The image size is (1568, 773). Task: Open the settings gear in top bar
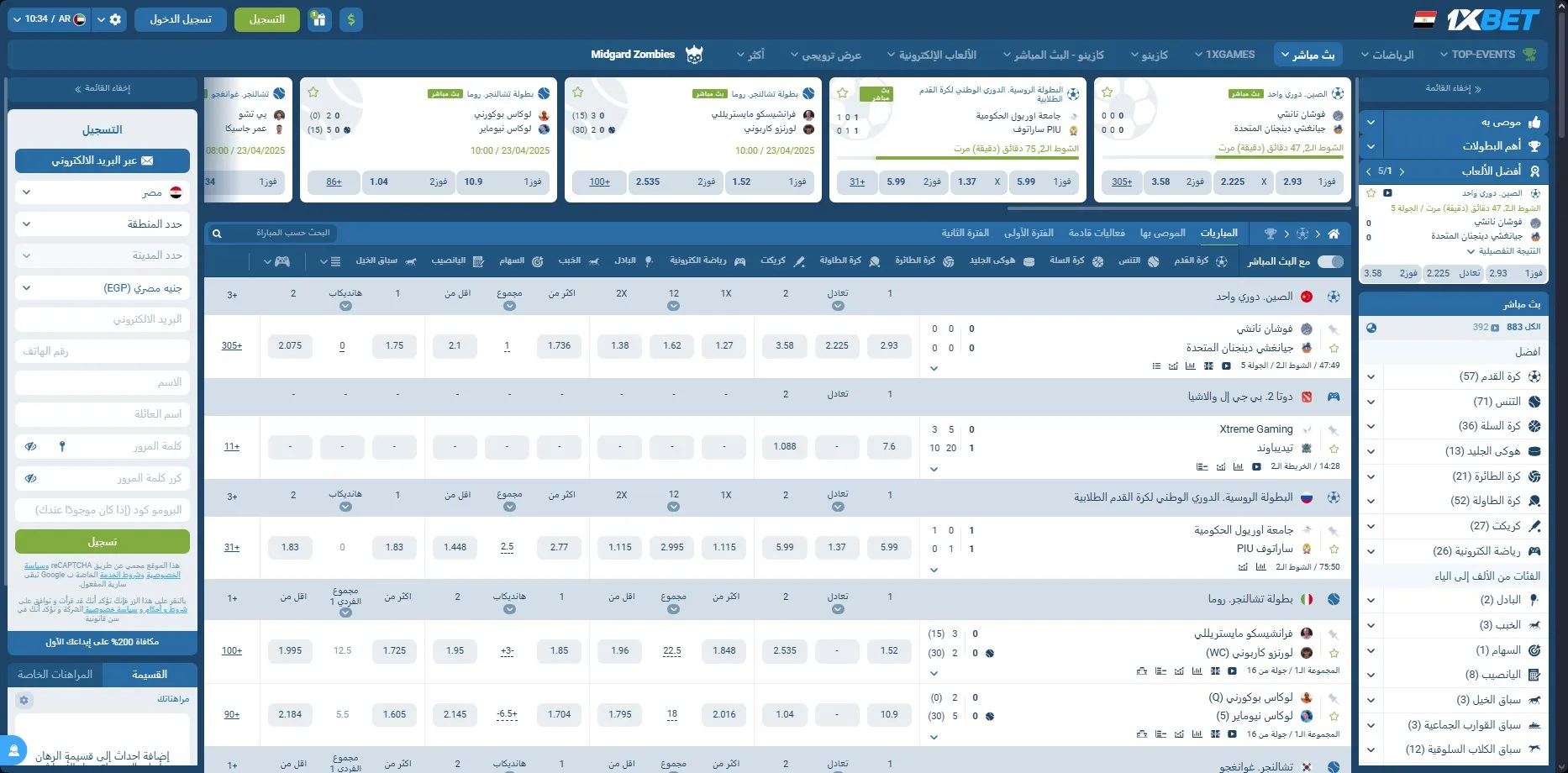pos(116,19)
